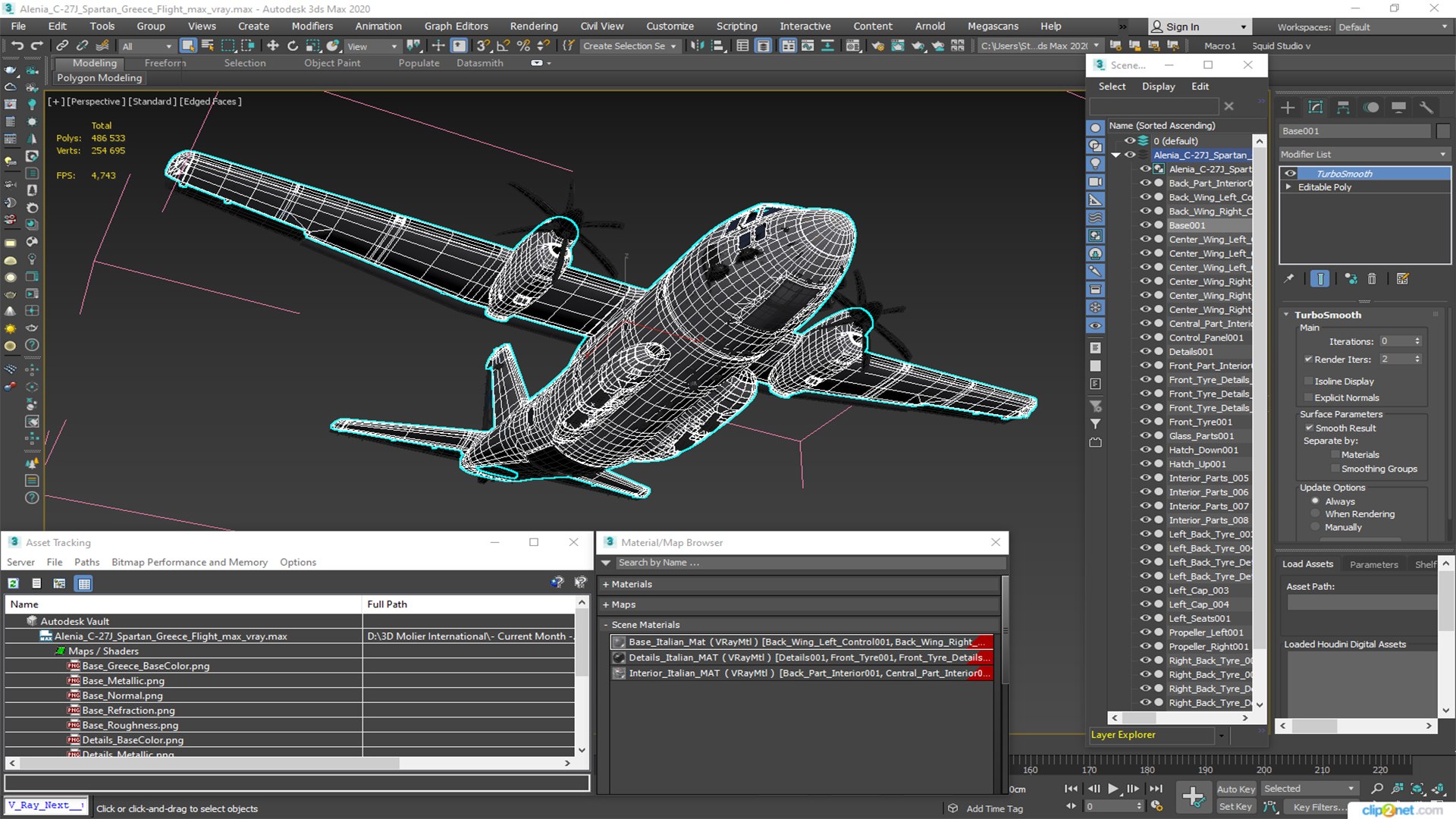Open the Scripting menu
The image size is (1456, 819).
(x=736, y=26)
